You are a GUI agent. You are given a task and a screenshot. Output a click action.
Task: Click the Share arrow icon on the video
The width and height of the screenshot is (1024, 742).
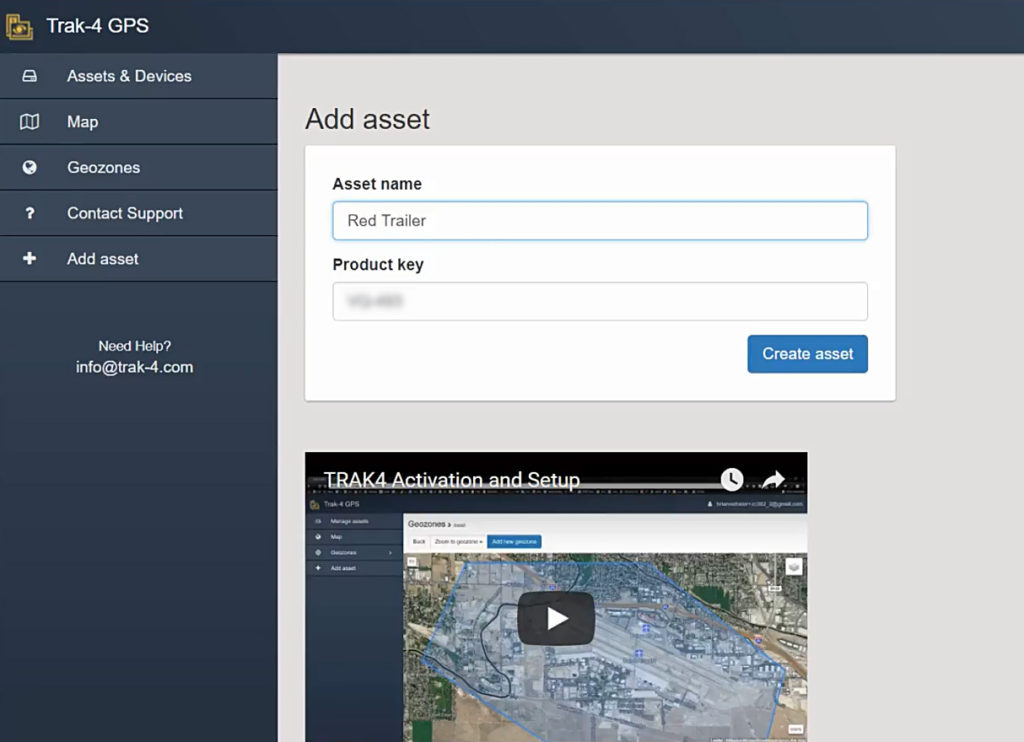tap(774, 479)
